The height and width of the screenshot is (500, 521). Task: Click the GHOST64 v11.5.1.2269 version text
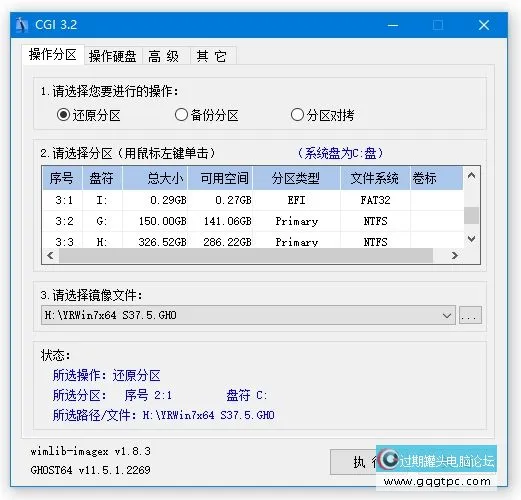click(x=90, y=470)
